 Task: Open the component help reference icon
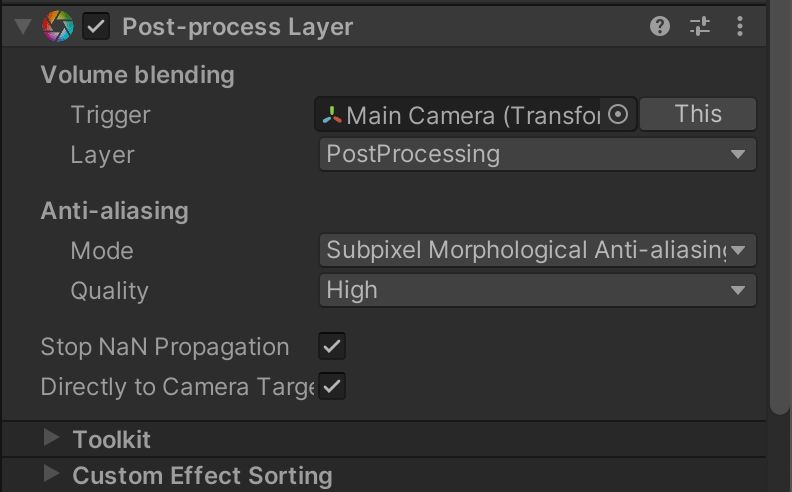tap(659, 27)
